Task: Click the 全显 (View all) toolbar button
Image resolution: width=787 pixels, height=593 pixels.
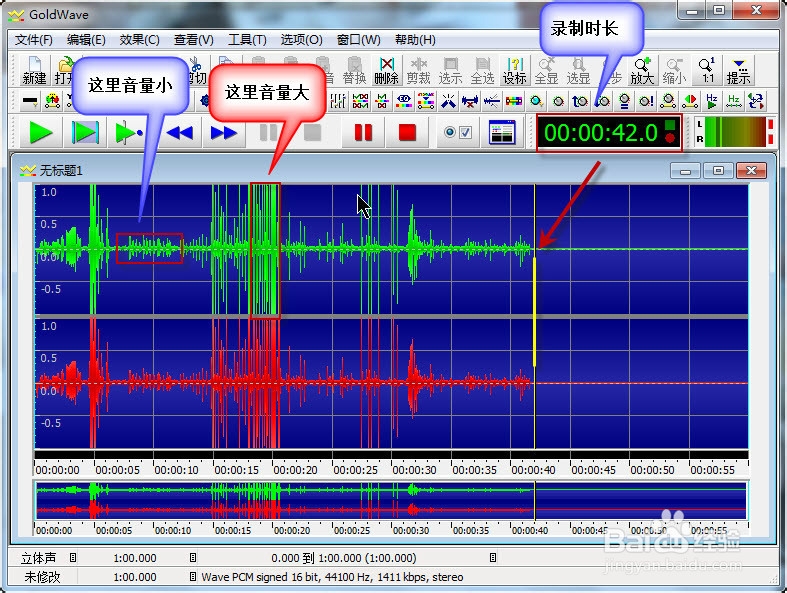Action: click(x=546, y=70)
